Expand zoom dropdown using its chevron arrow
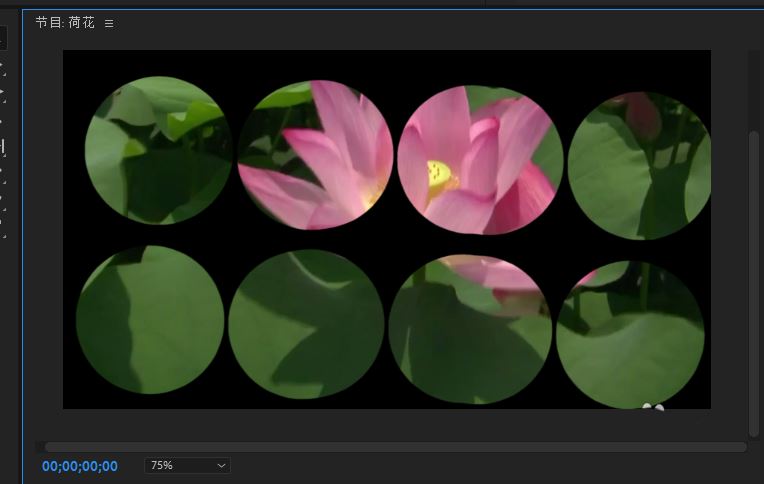Viewport: 764px width, 484px height. click(221, 466)
